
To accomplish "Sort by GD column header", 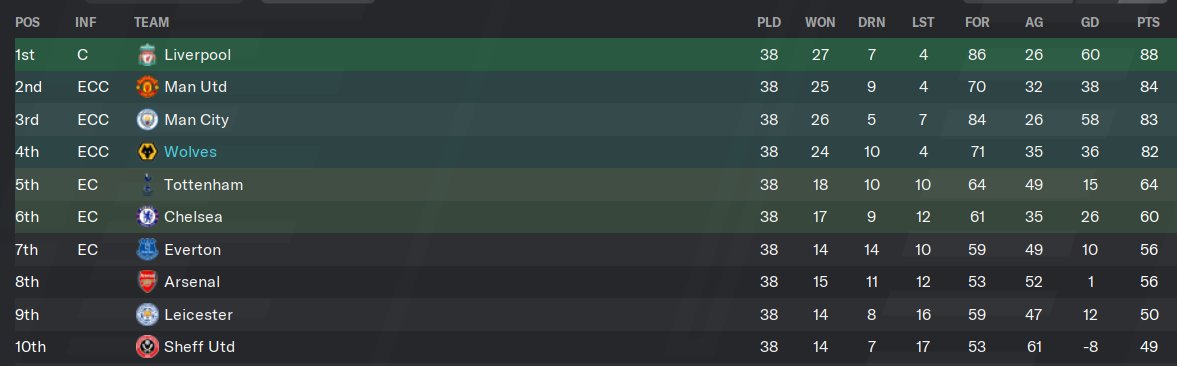I will tap(1090, 22).
